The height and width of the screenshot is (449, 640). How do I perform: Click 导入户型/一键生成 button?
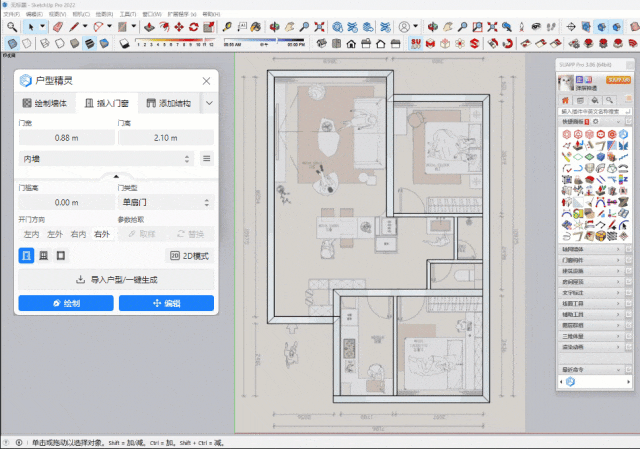coord(116,280)
